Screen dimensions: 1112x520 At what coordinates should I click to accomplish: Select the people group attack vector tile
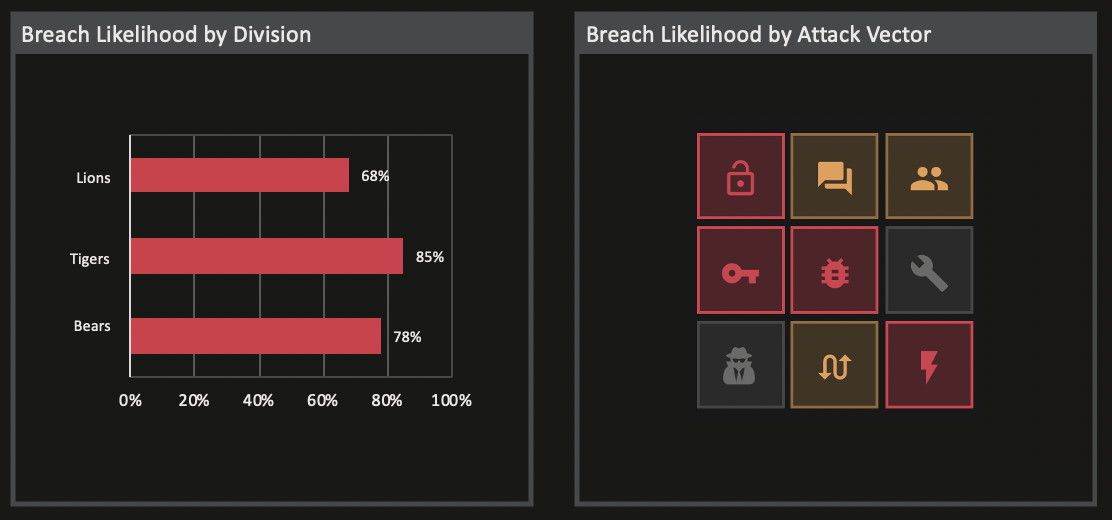pyautogui.click(x=929, y=176)
